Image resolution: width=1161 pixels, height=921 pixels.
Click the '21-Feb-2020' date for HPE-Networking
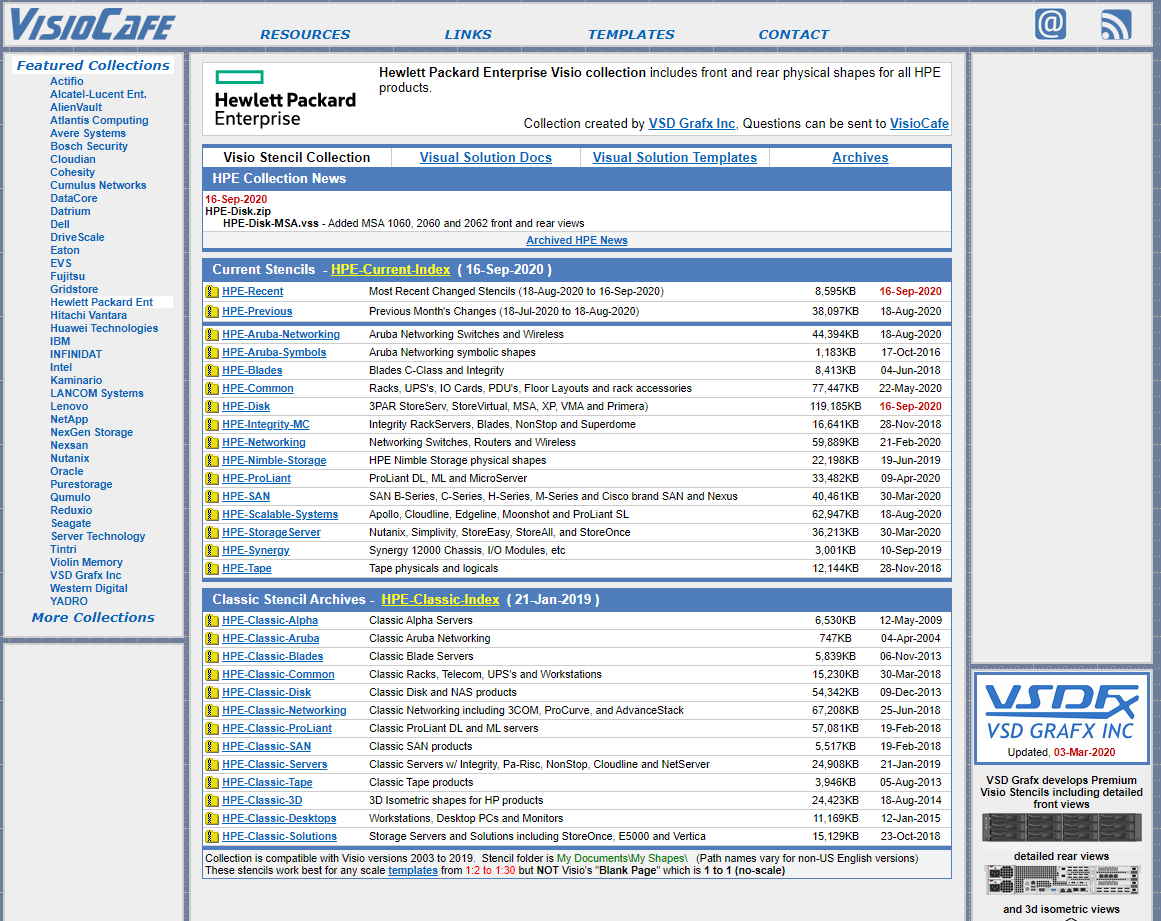pos(910,442)
